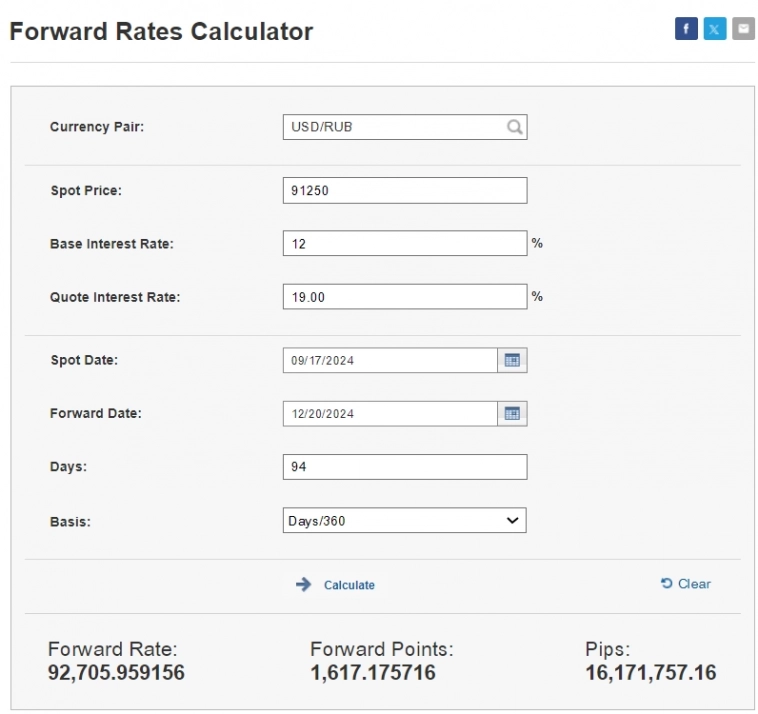This screenshot has width=758, height=714.
Task: Click the Calculate arrow icon
Action: [x=304, y=585]
